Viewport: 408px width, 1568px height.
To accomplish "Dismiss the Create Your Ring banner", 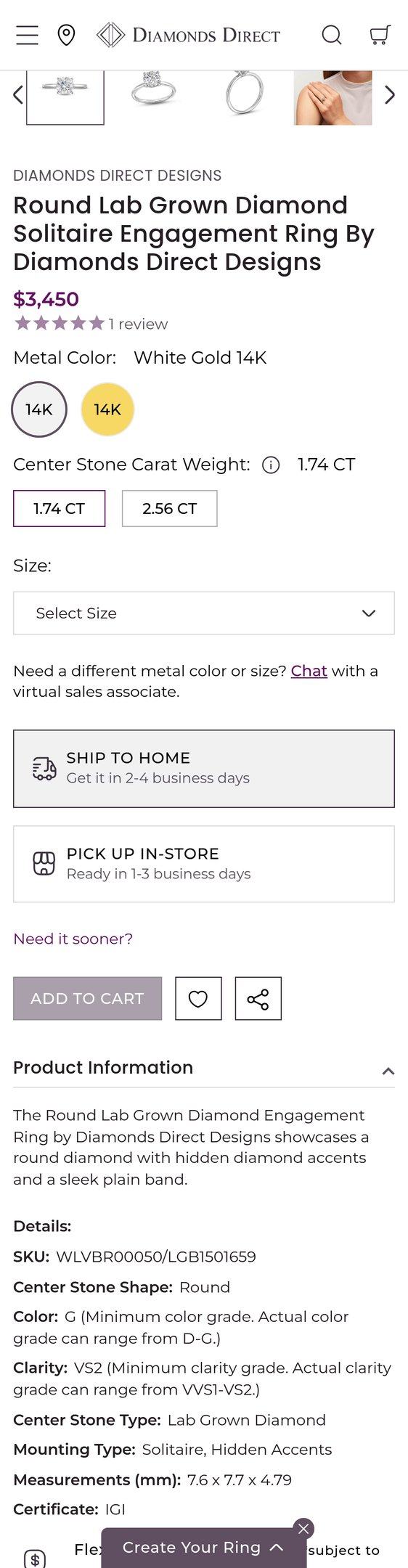I will 303,1528.
